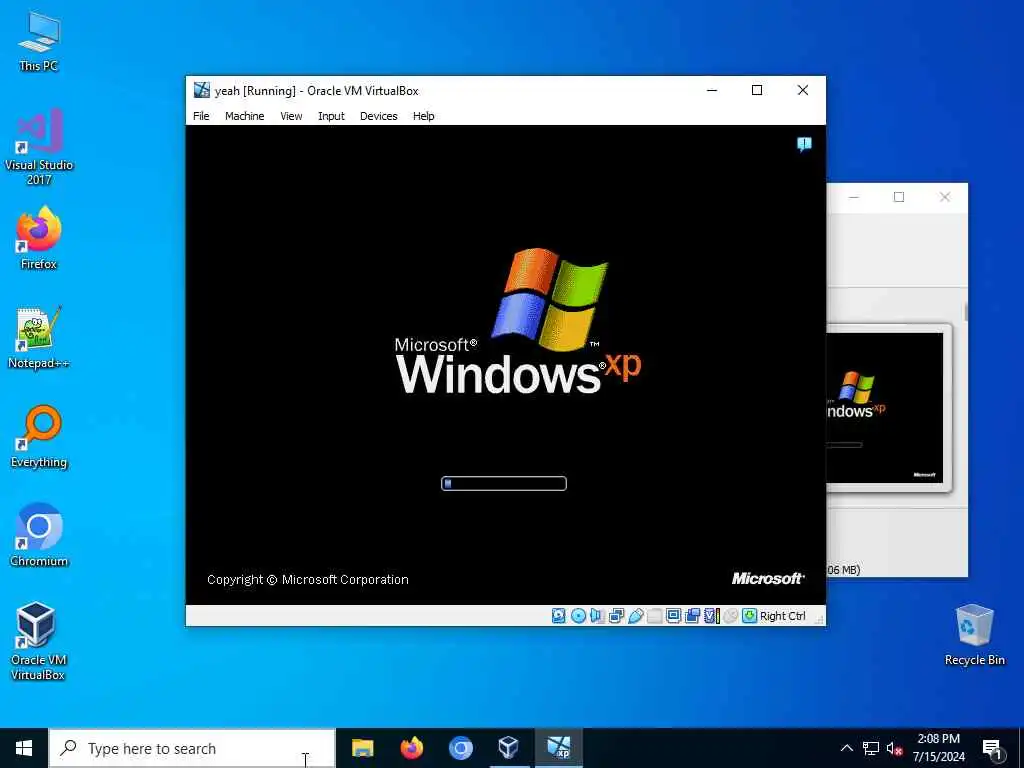Open the Windows Start menu
The height and width of the screenshot is (768, 1024).
[24, 748]
